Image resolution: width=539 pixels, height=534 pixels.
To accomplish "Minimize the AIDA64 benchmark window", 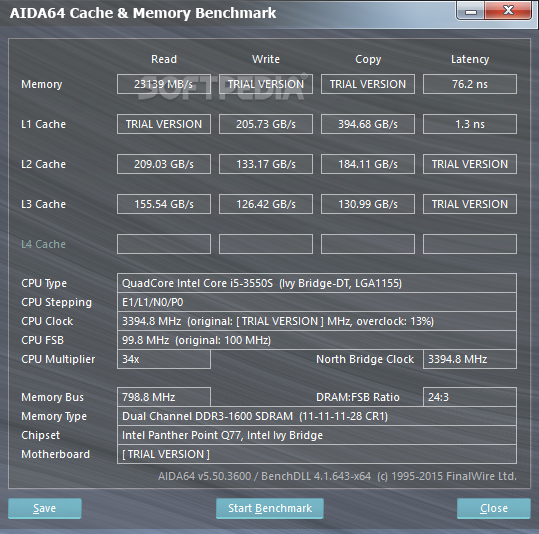I will click(471, 11).
